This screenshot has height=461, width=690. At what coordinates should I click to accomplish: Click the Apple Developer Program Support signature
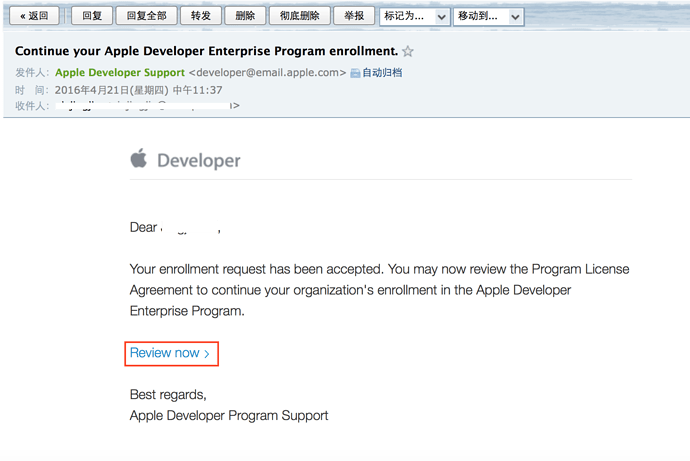(229, 415)
